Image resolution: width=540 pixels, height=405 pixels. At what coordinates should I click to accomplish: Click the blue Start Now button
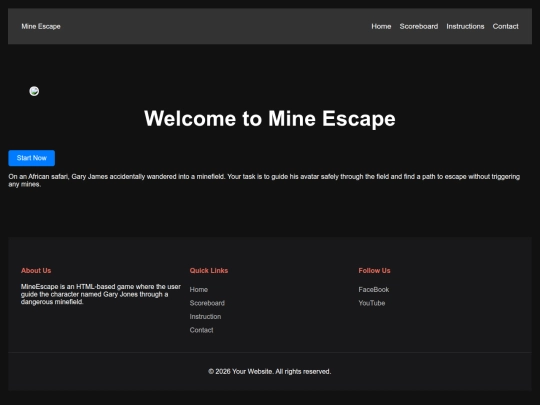click(x=32, y=158)
